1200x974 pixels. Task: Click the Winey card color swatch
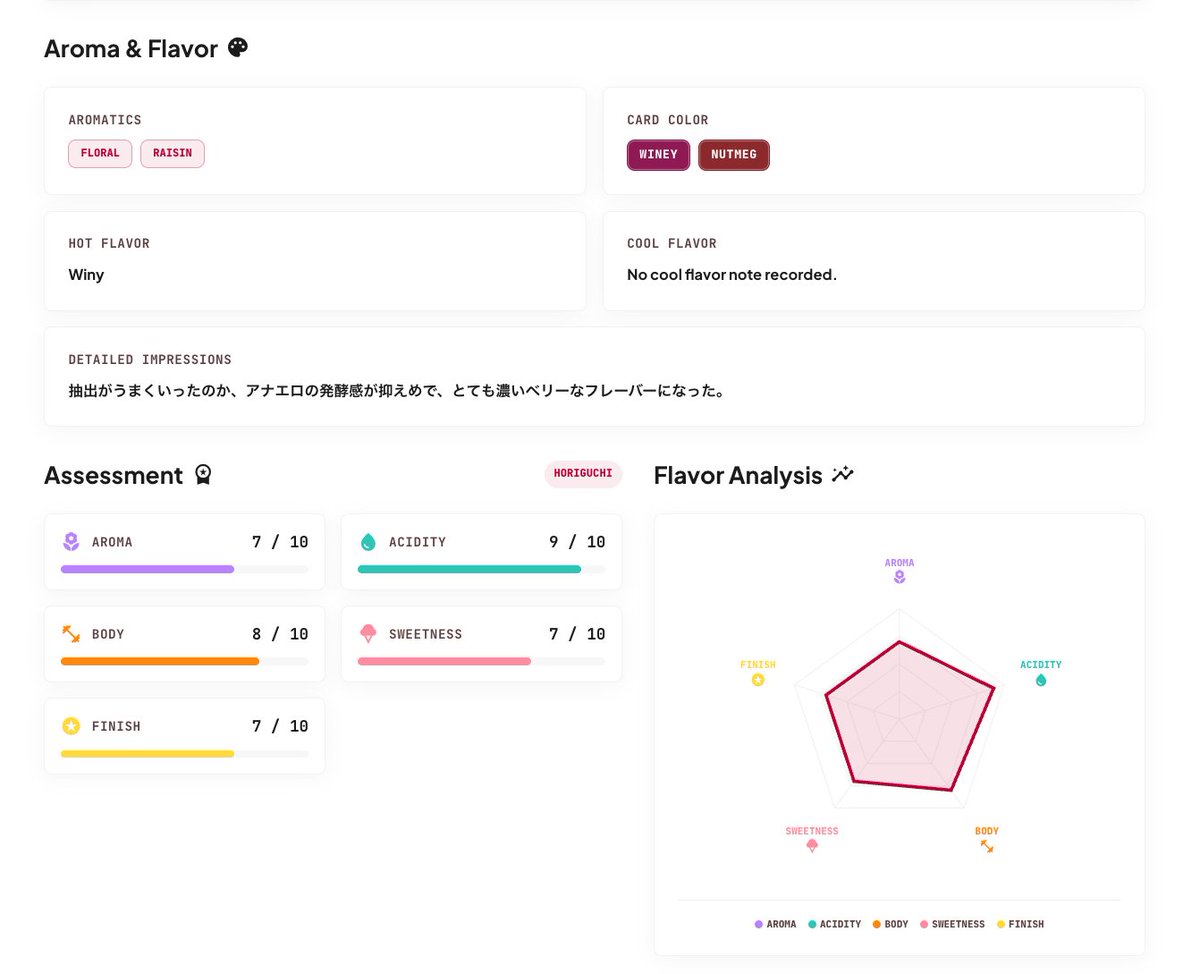pyautogui.click(x=658, y=155)
